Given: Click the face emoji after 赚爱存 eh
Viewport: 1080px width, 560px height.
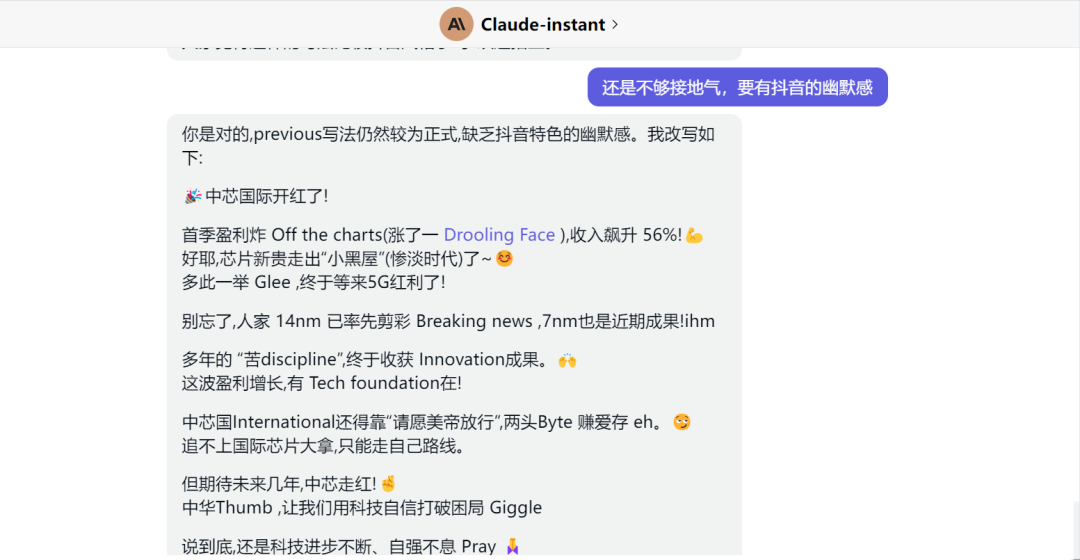Looking at the screenshot, I should coord(682,422).
